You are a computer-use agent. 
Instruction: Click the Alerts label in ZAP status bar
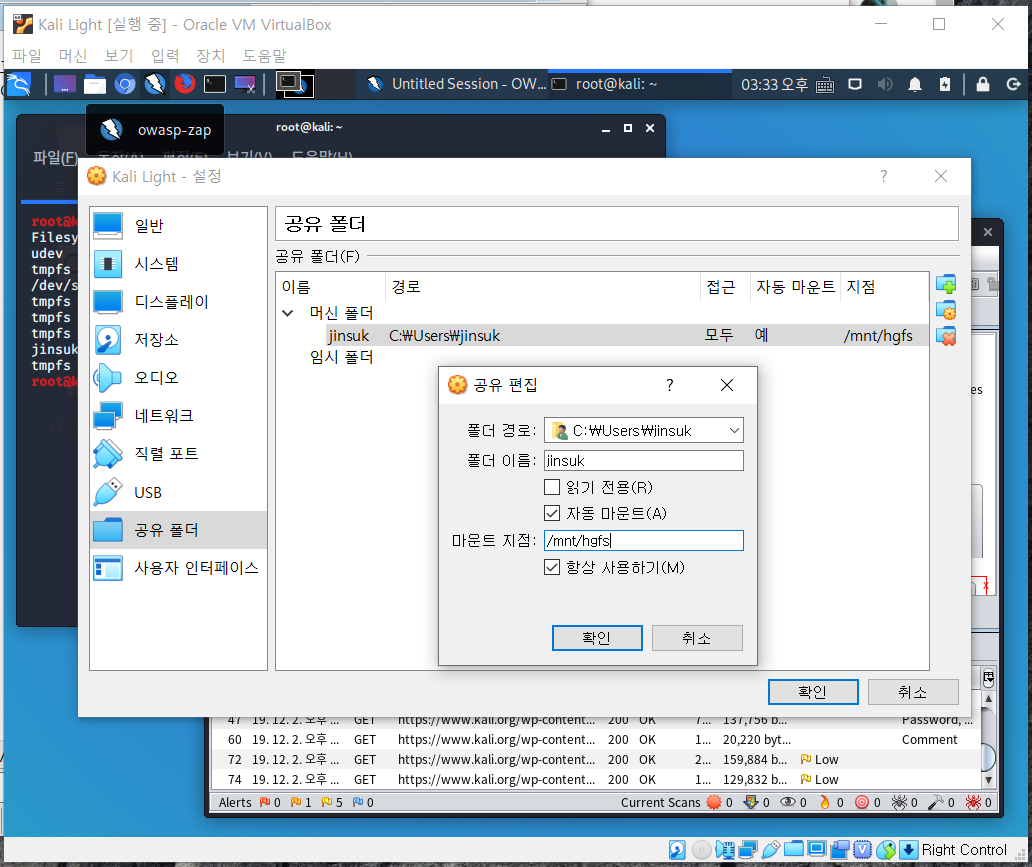pos(235,802)
